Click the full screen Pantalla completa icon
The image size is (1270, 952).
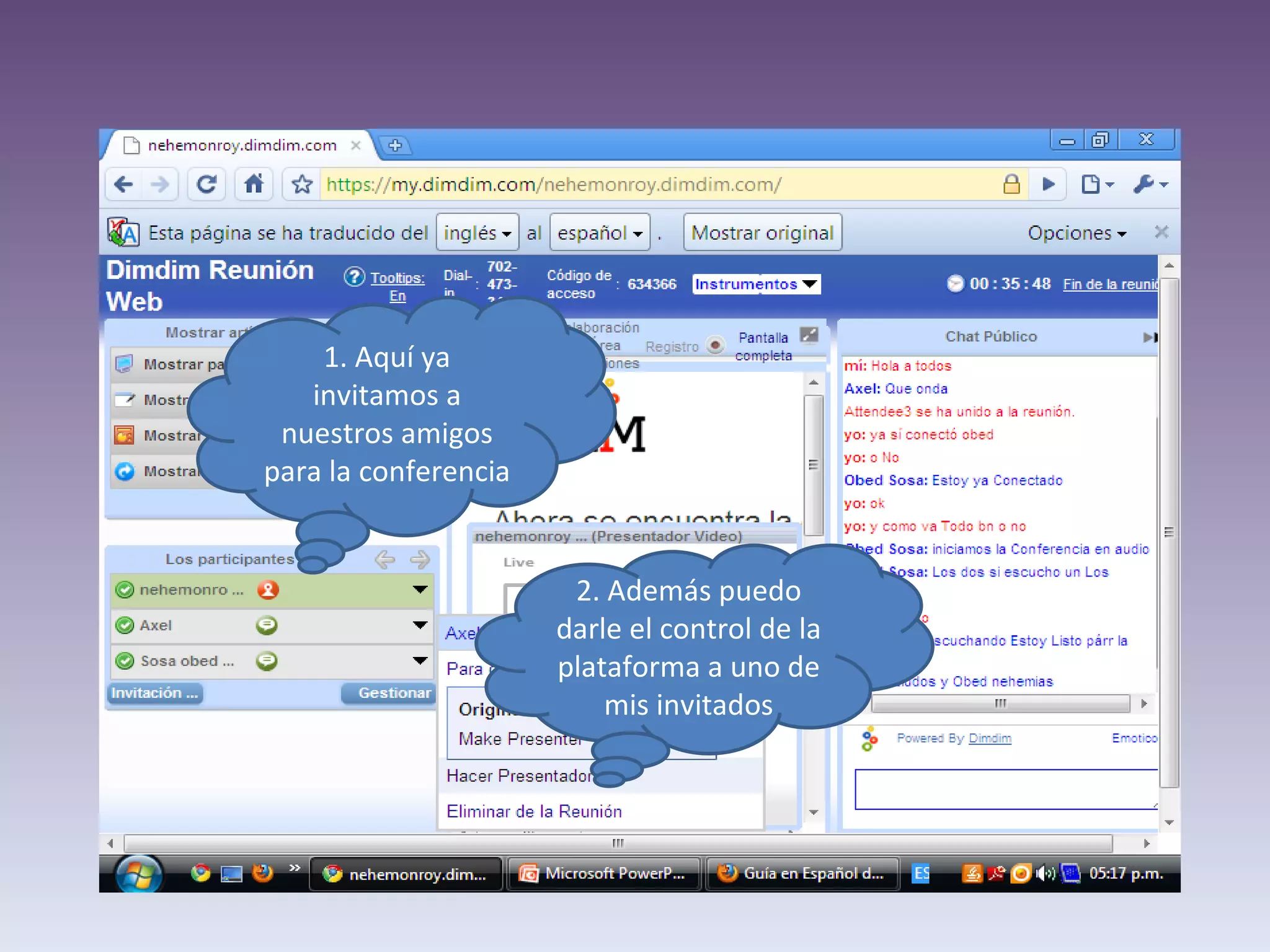point(809,335)
